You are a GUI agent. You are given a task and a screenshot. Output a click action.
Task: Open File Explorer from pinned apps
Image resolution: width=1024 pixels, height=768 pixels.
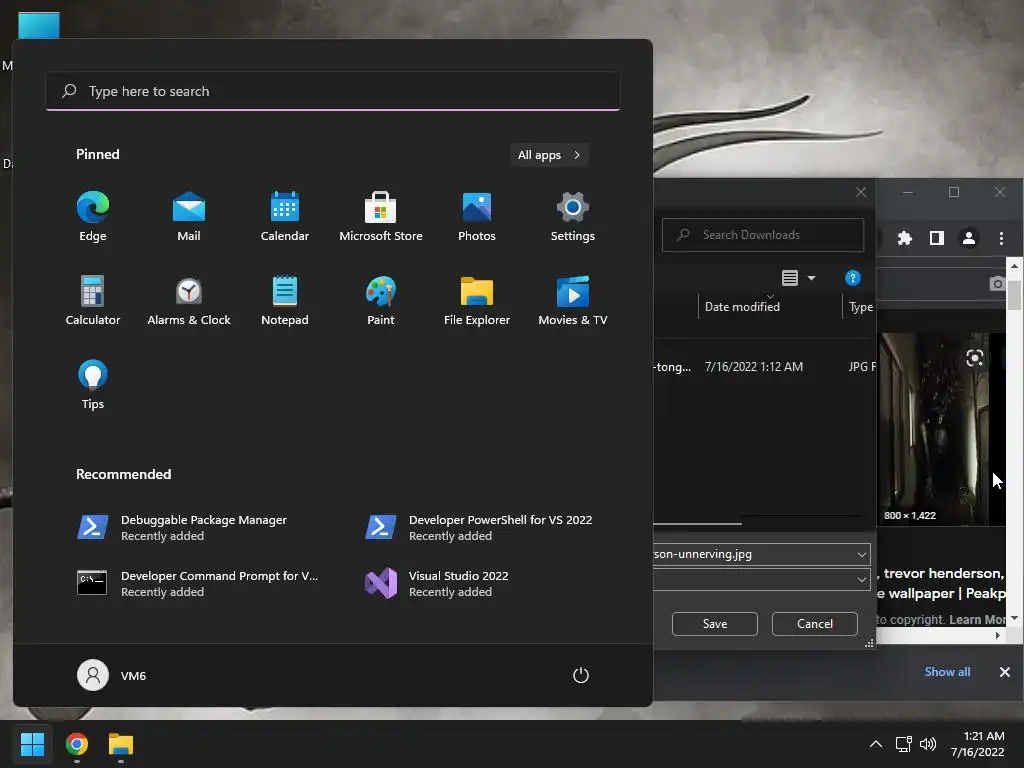(x=477, y=300)
